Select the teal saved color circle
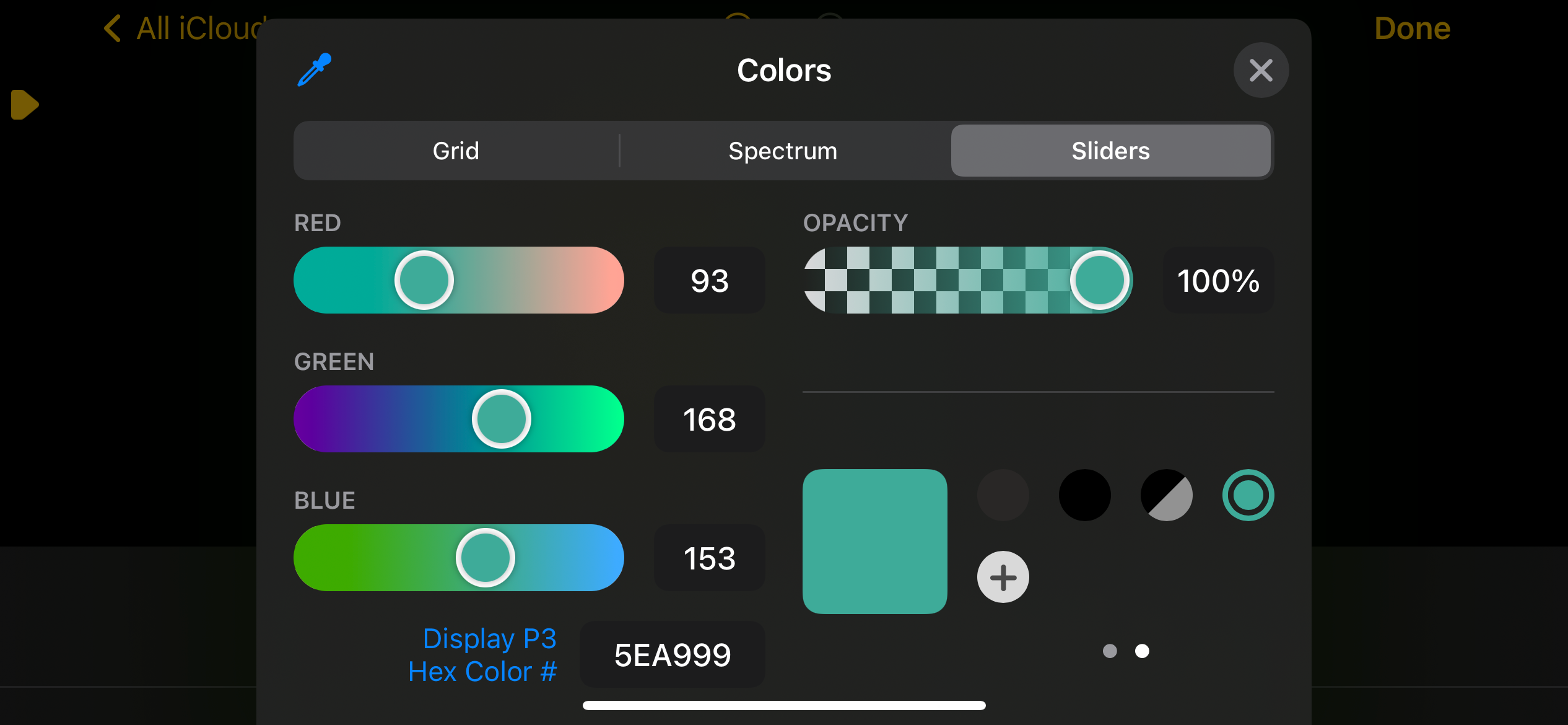The height and width of the screenshot is (725, 1568). click(x=1248, y=495)
